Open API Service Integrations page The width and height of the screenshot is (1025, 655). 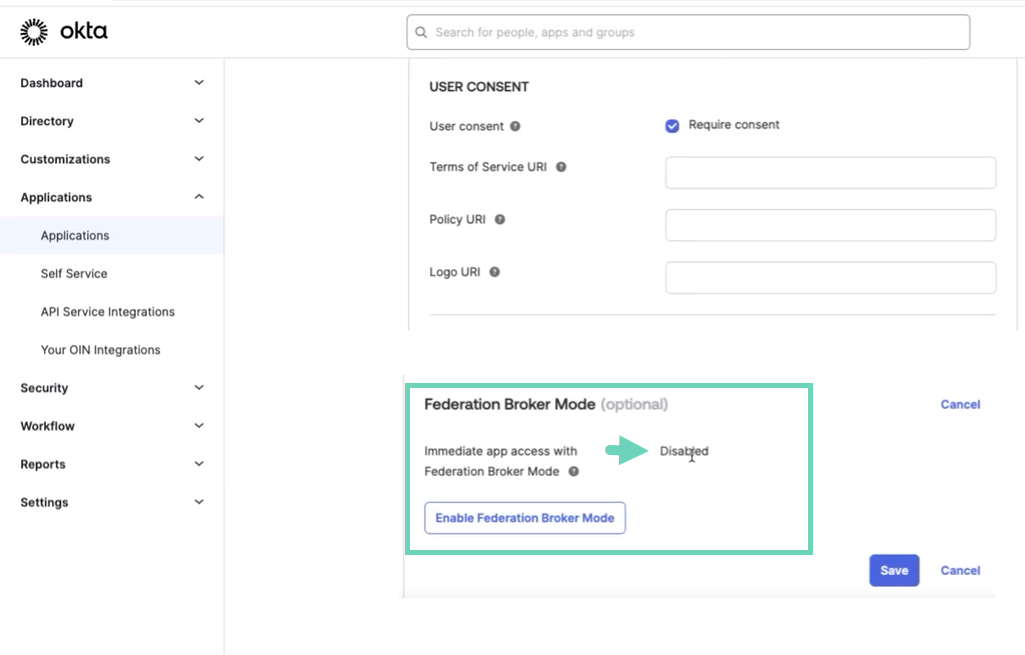pos(108,312)
